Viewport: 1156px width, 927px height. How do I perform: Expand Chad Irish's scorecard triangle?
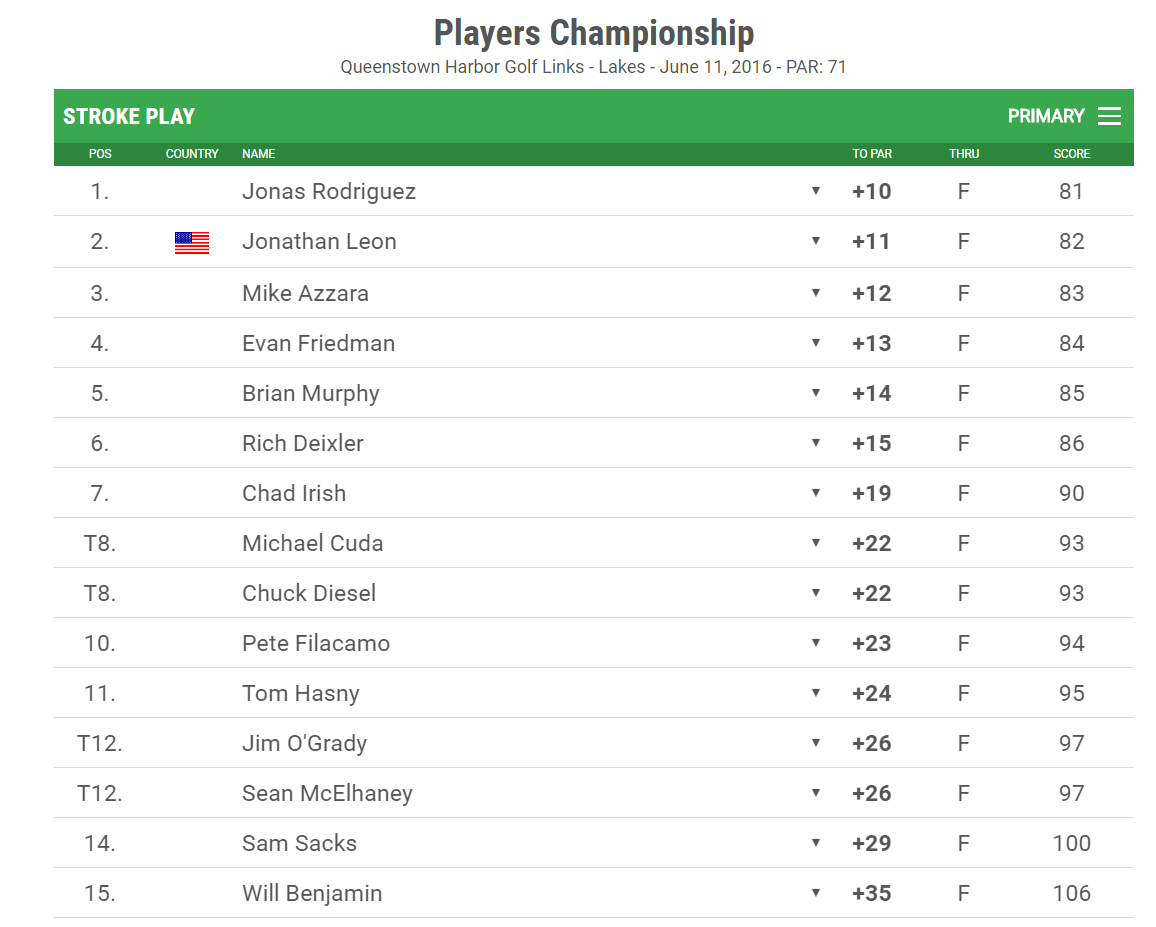tap(815, 493)
